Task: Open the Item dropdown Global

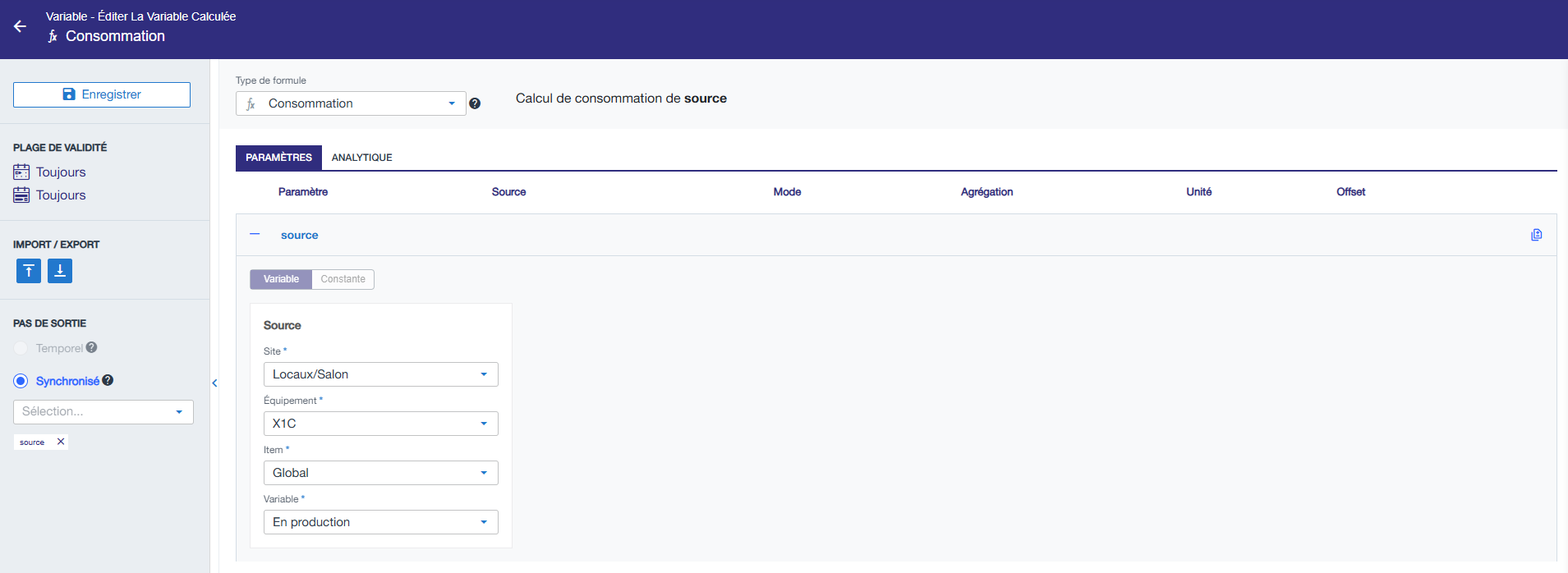Action: tap(381, 473)
